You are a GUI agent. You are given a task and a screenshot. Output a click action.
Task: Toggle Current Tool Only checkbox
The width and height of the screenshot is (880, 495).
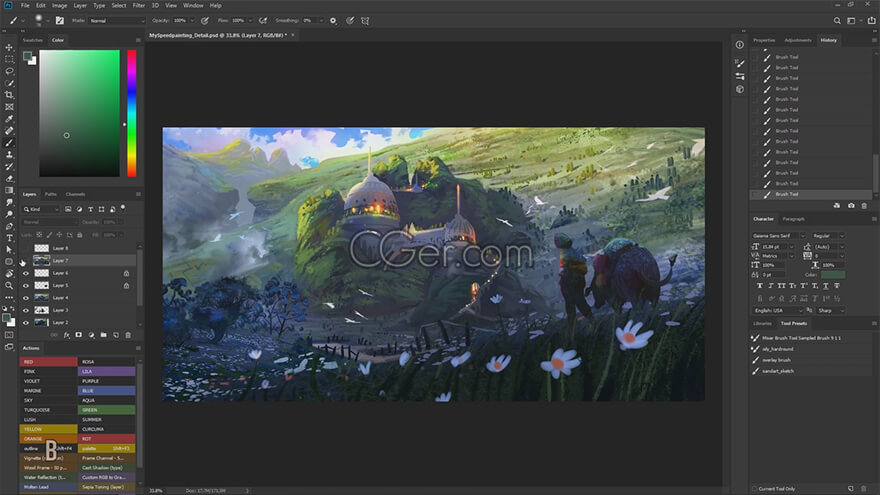click(755, 489)
